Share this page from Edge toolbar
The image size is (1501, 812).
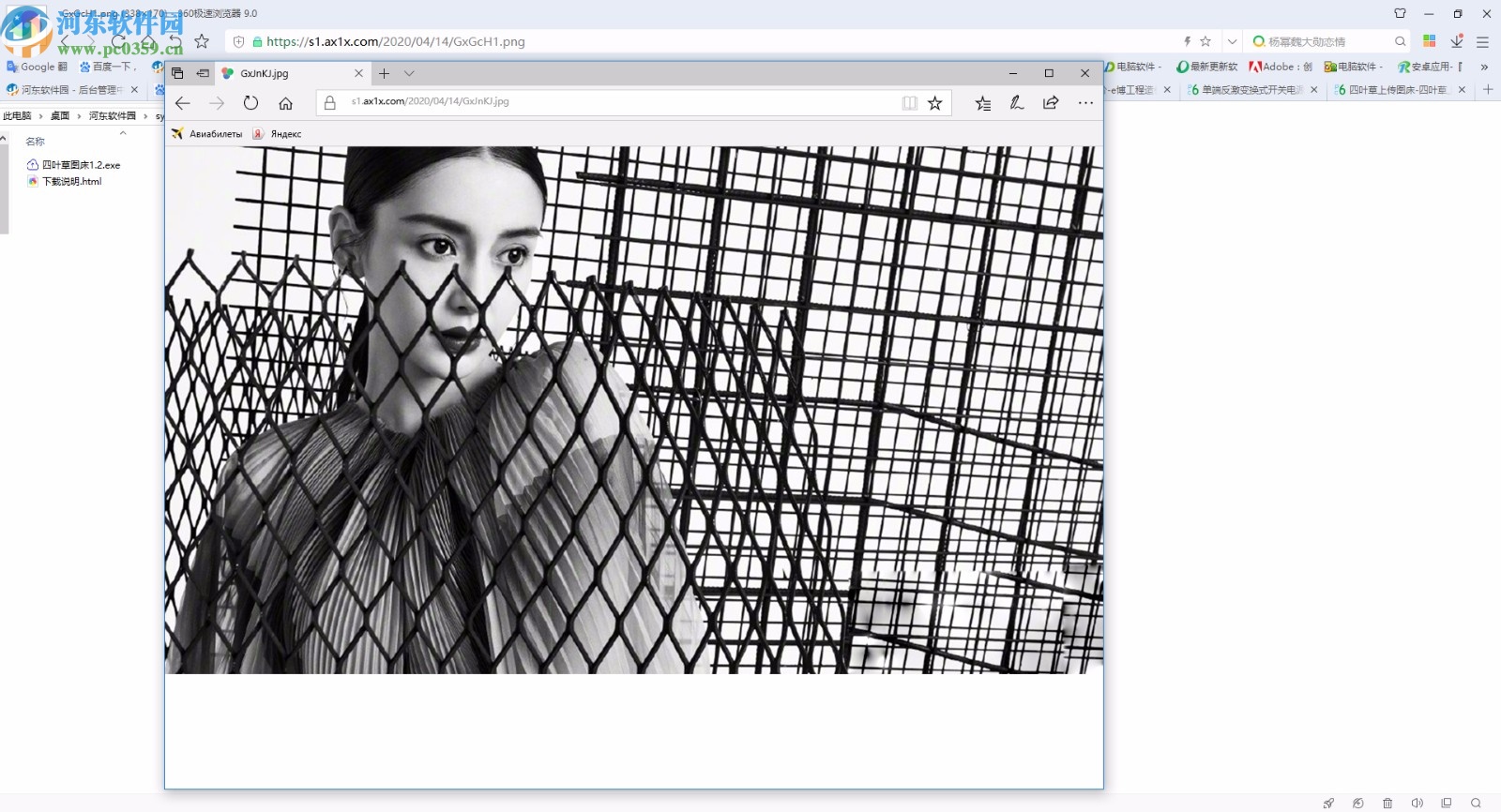[1051, 103]
